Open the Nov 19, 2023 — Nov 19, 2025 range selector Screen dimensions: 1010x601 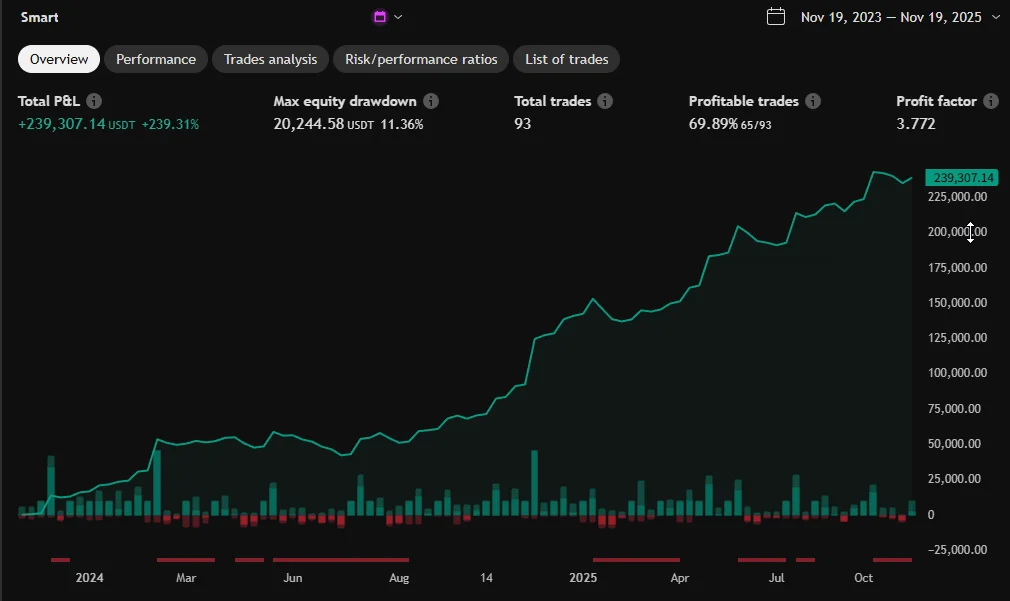pyautogui.click(x=893, y=16)
